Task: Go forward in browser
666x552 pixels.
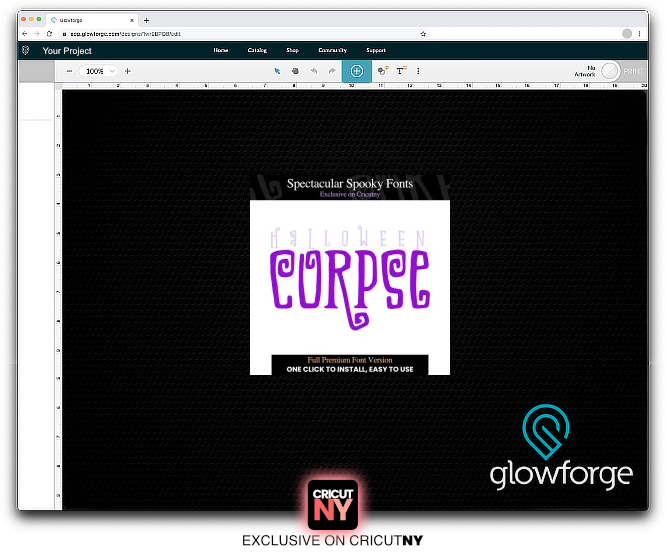Action: click(37, 34)
